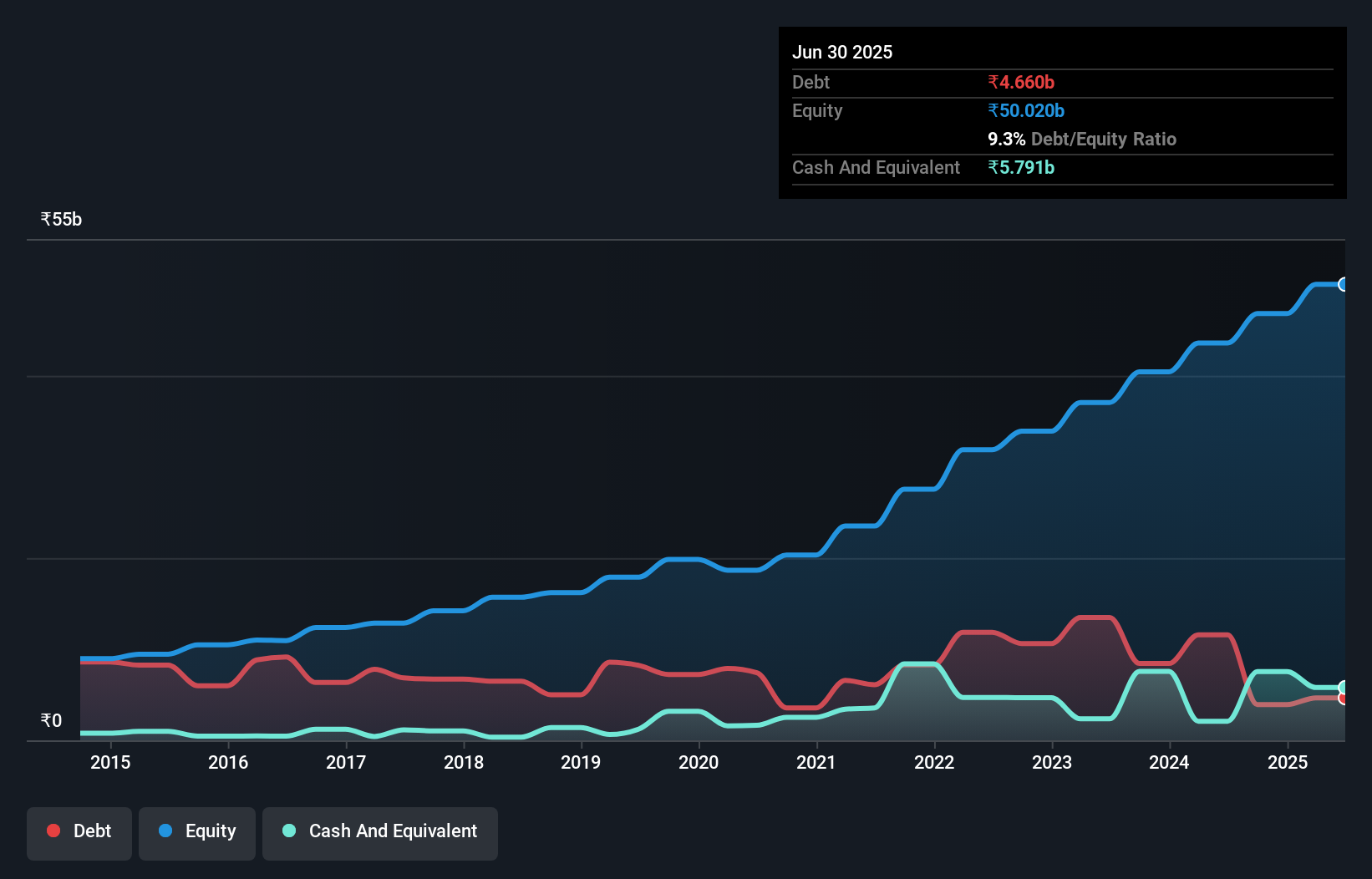
Task: Click the Debt endpoint marker at chart edge
Action: (1344, 699)
